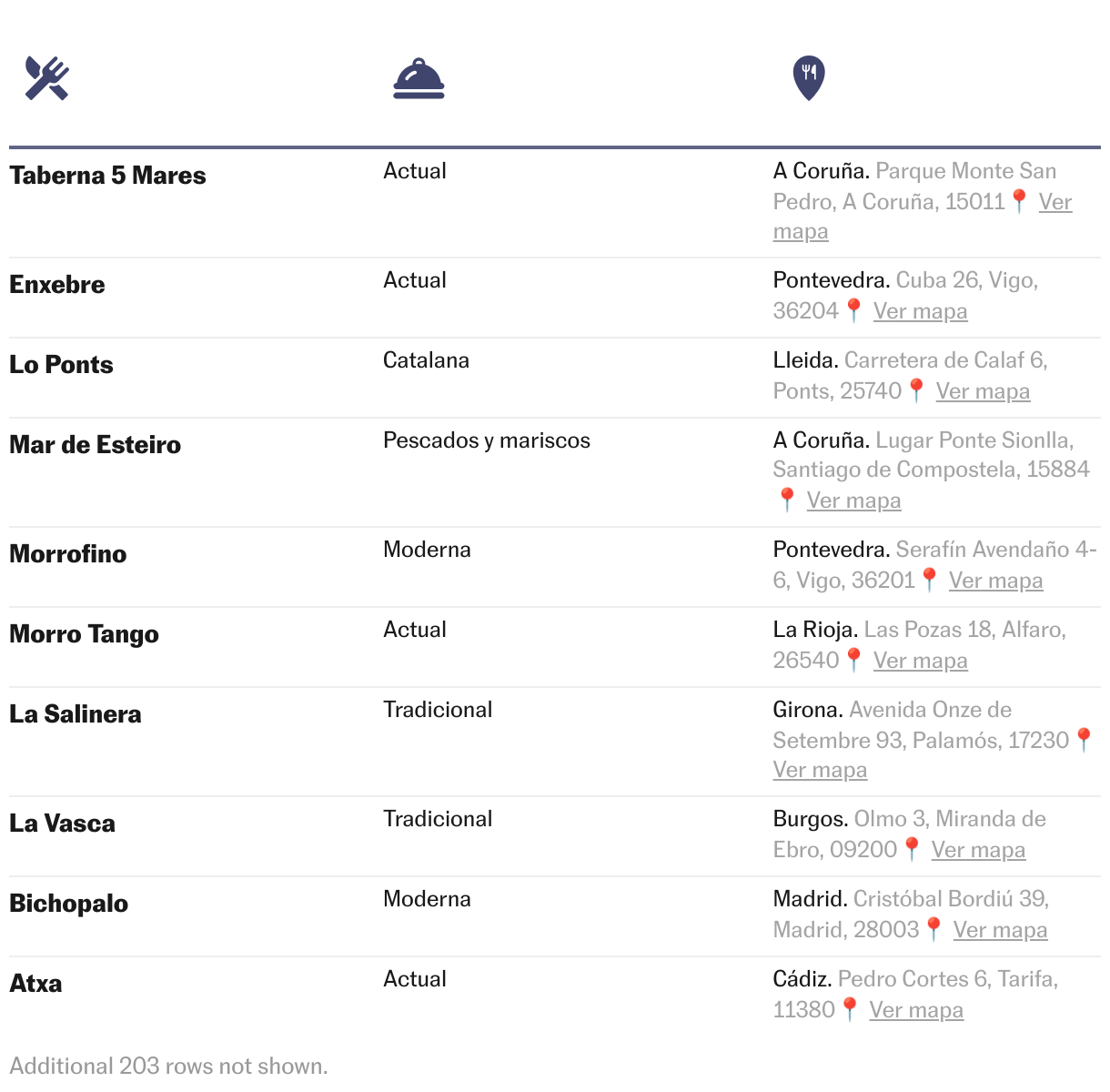Image resolution: width=1110 pixels, height=1092 pixels.
Task: Click the crossed fork and knife header icon
Action: tap(47, 78)
